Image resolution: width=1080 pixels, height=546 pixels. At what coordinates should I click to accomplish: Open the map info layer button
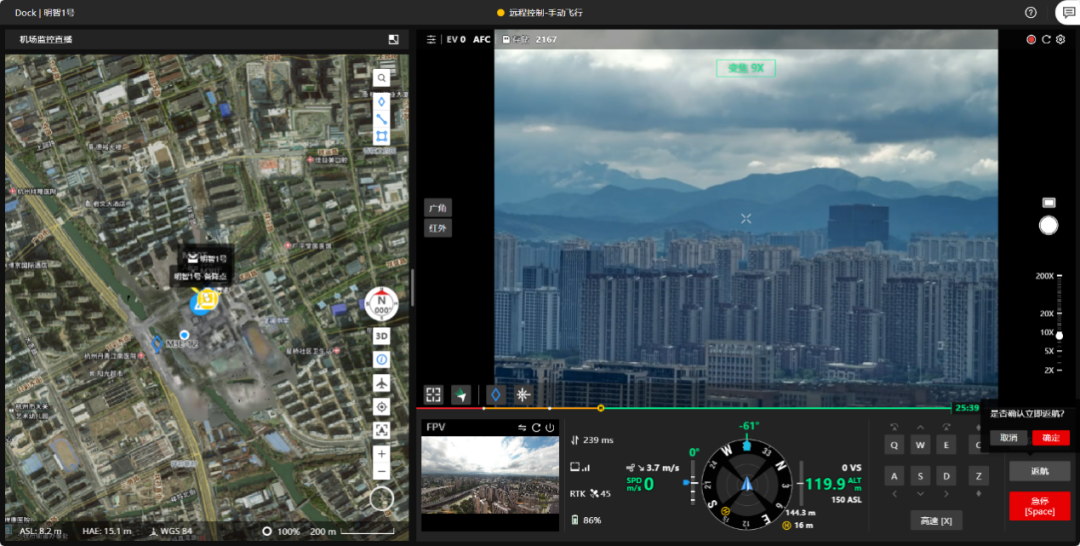pos(382,359)
